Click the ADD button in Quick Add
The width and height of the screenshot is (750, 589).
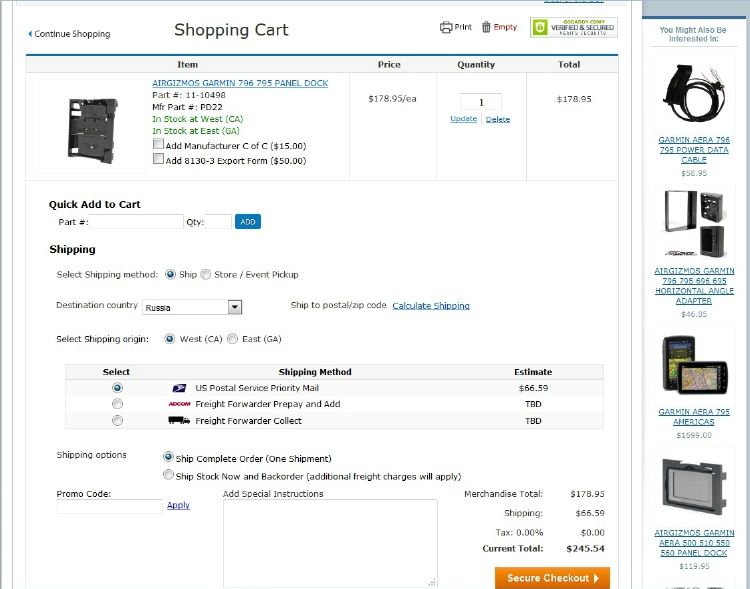(248, 222)
